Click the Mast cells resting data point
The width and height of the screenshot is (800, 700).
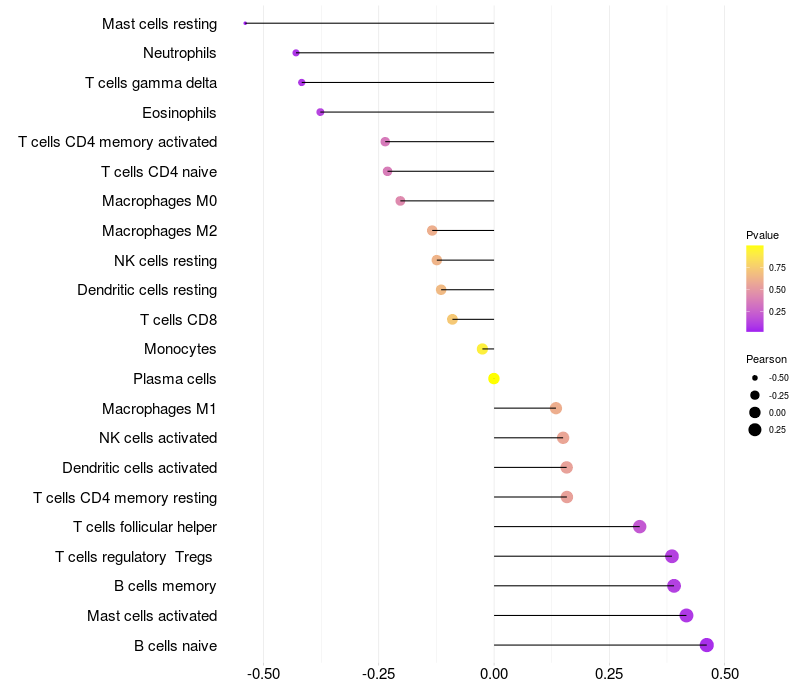point(245,23)
